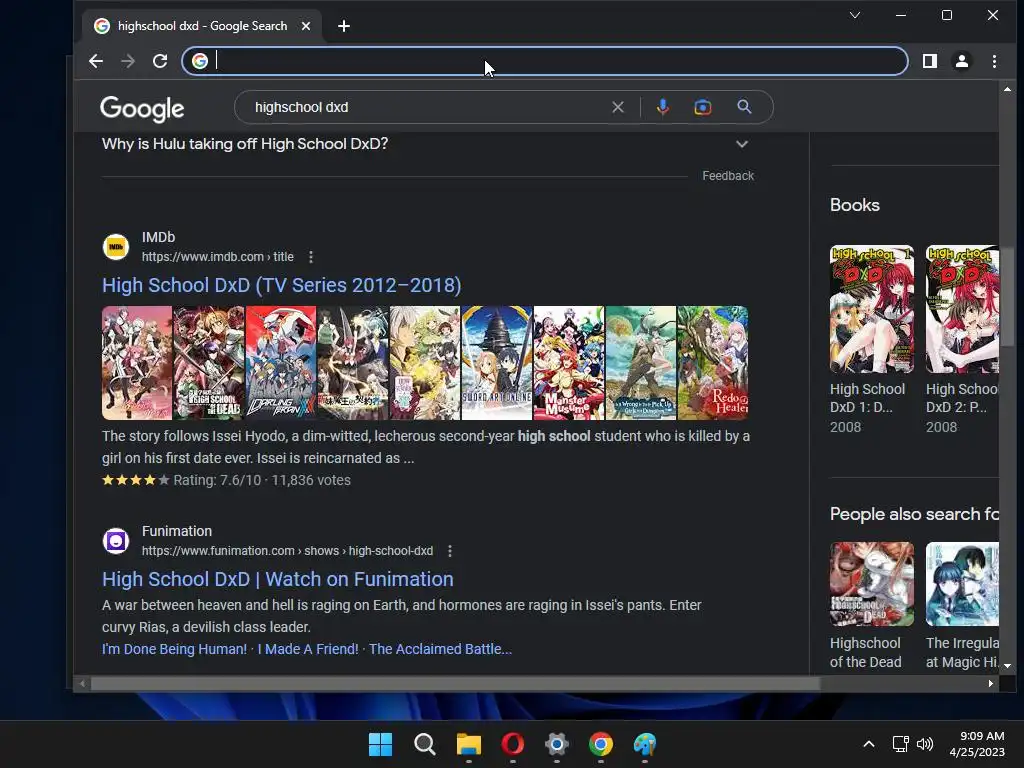
Task: Open High School DxD (TV Series 2012–2018) link
Action: (x=281, y=285)
